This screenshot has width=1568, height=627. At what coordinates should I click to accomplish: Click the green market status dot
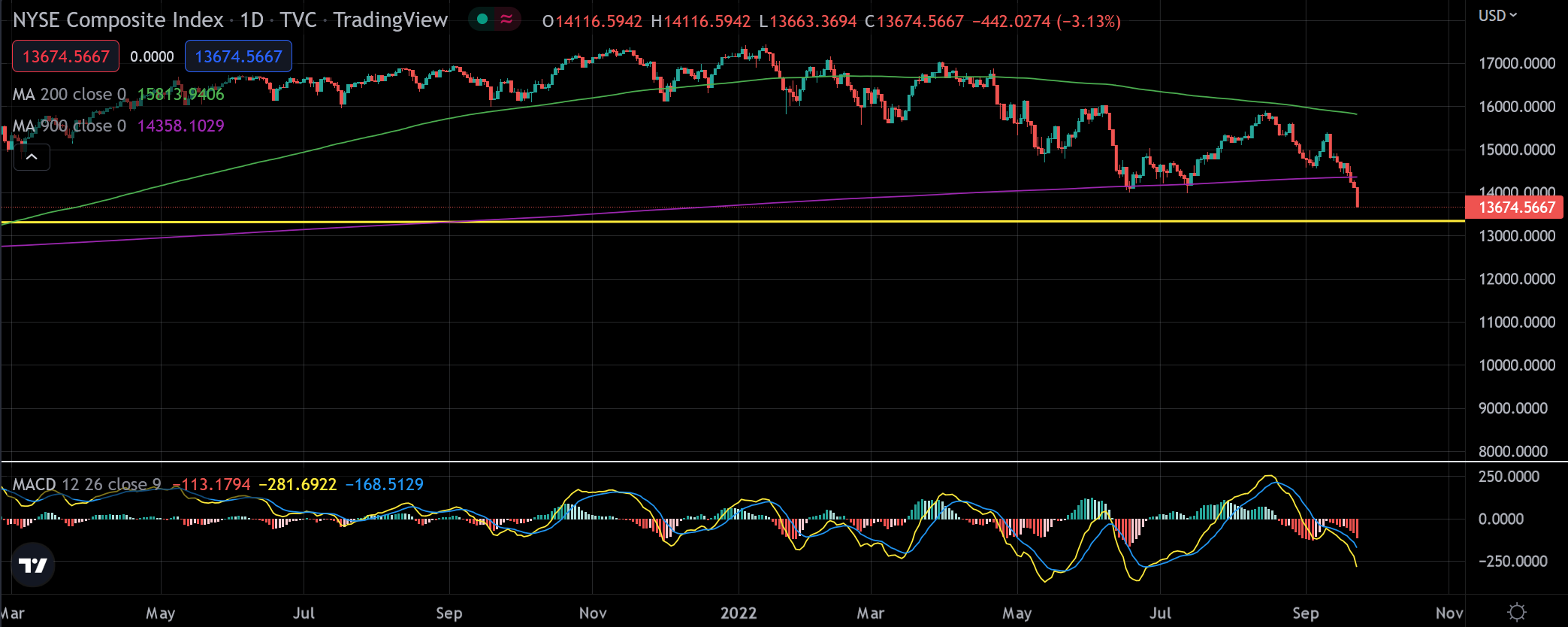click(482, 19)
